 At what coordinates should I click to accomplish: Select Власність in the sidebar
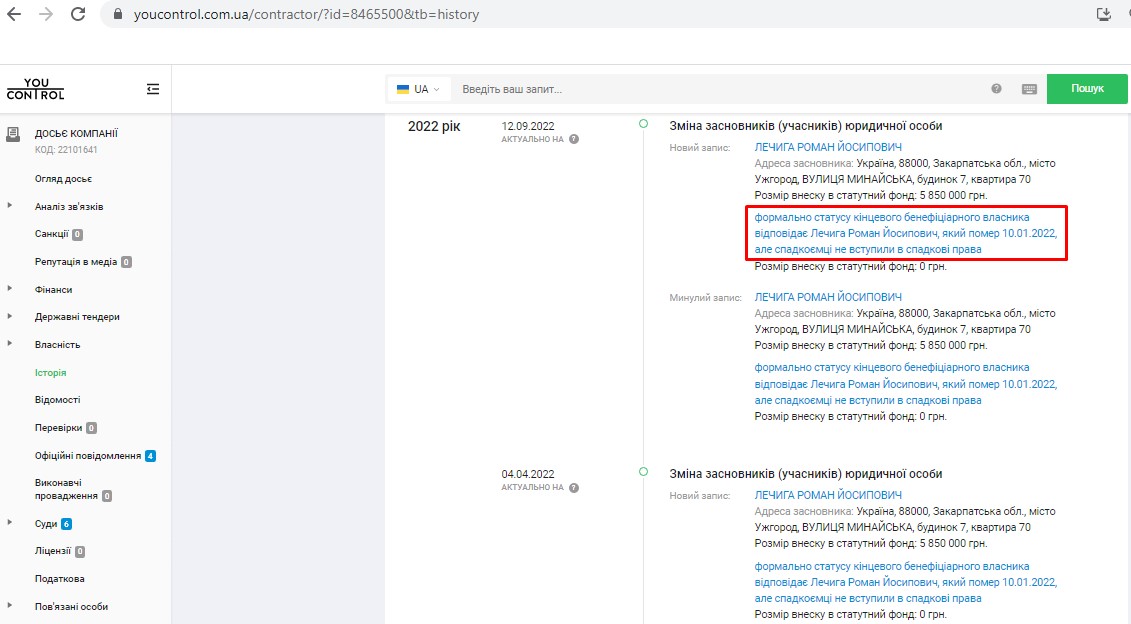[x=58, y=345]
